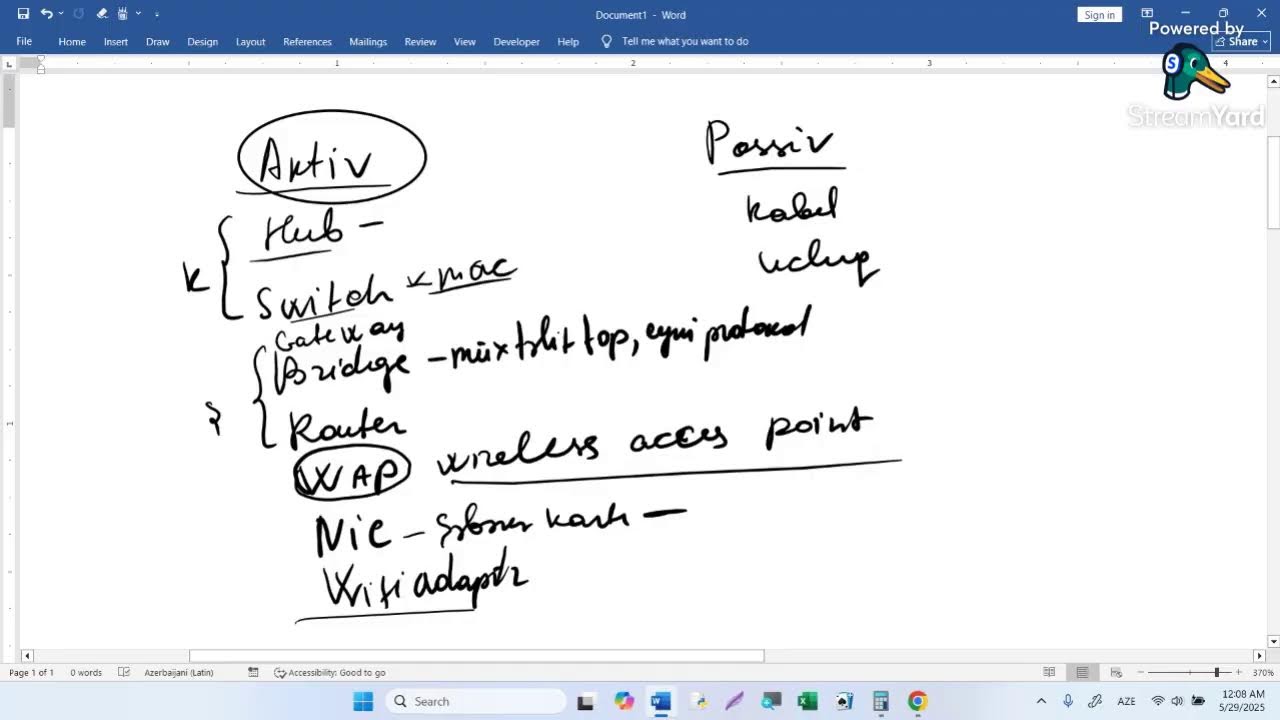1280x720 pixels.
Task: Switch to the Review tab
Action: coord(420,42)
